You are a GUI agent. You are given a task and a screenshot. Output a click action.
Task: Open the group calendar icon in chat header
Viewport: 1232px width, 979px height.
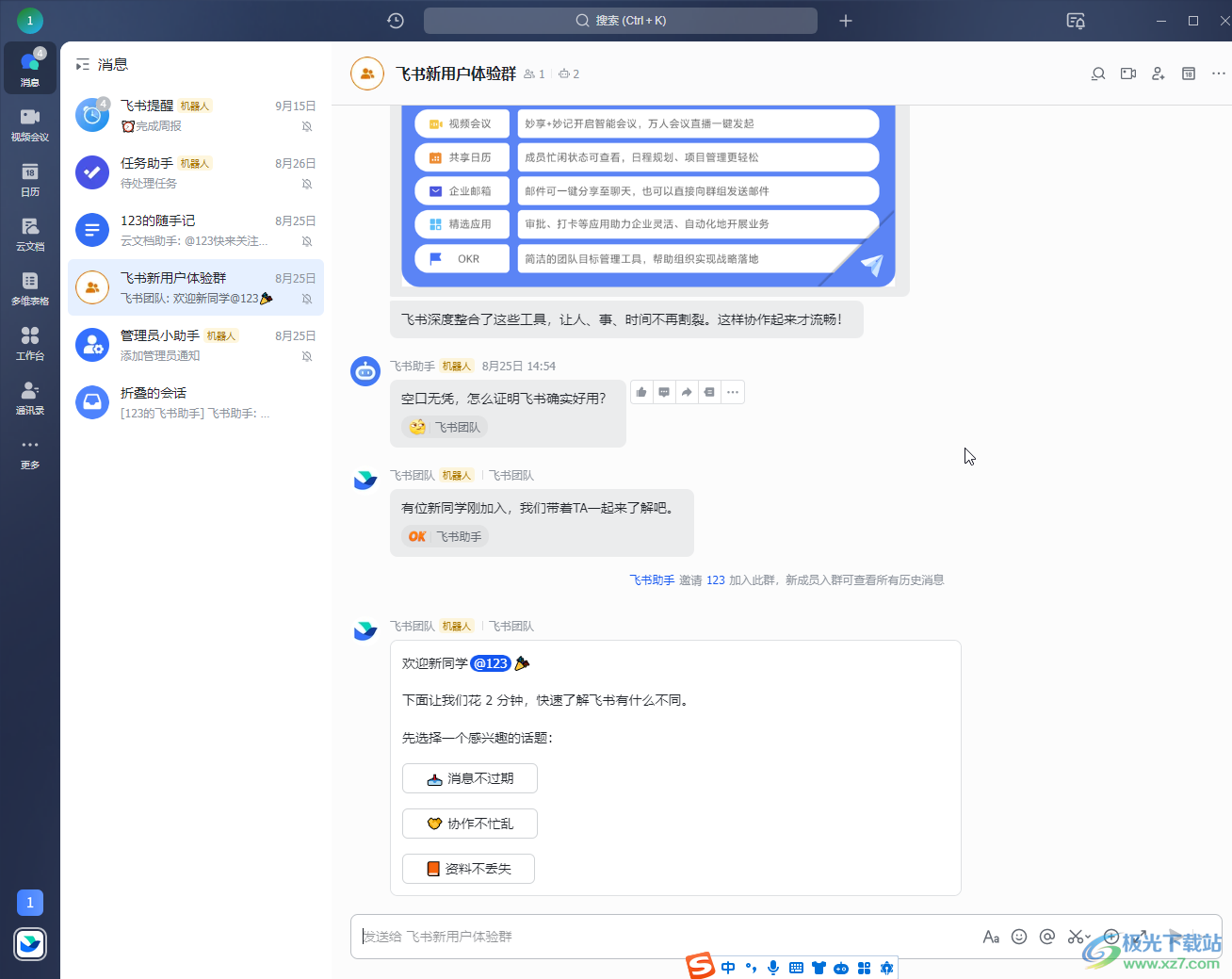(1189, 73)
